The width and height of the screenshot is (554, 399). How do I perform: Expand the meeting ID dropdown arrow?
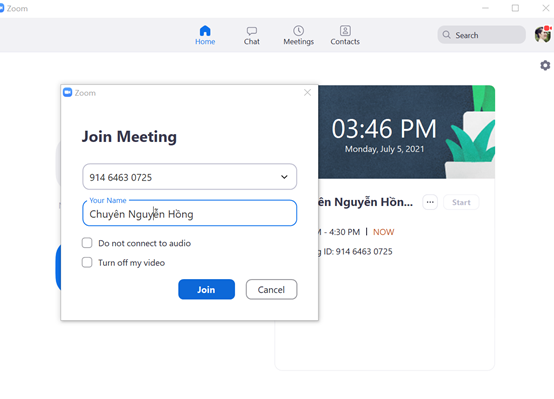pyautogui.click(x=284, y=177)
